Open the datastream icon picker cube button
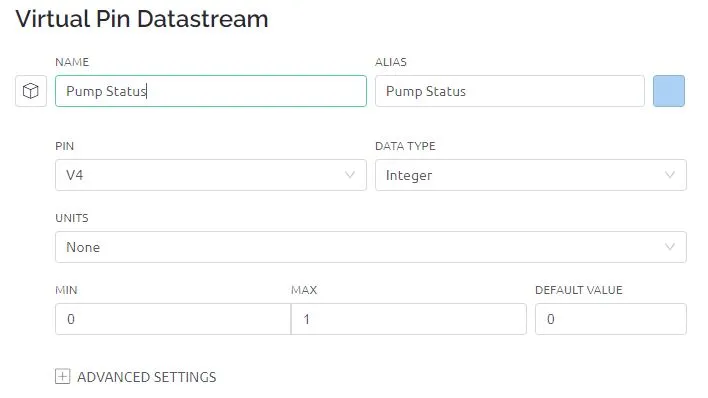Viewport: 708px width, 398px height. pos(31,91)
